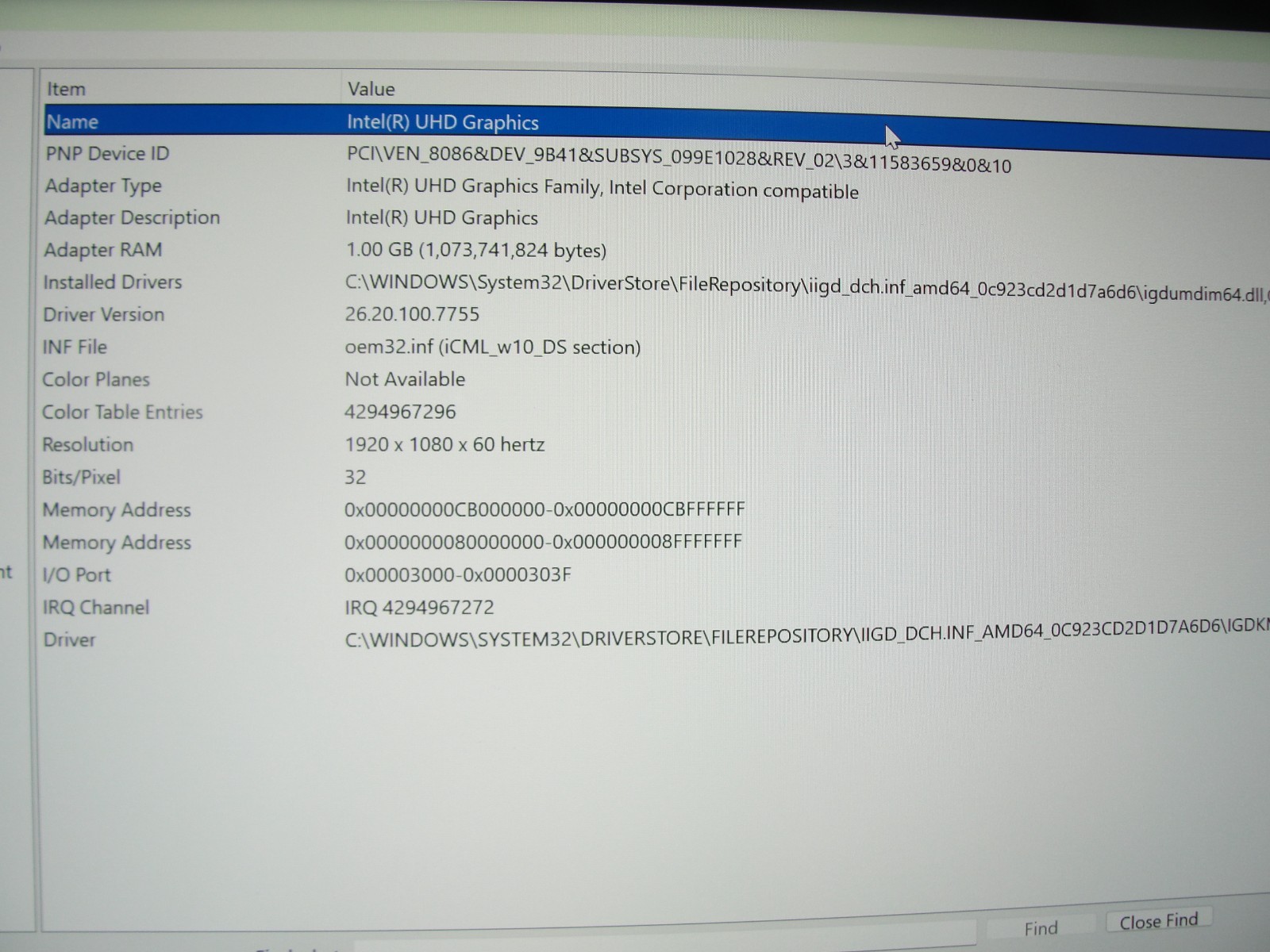Click the PCI\VEN_8086 device ID value

[679, 159]
